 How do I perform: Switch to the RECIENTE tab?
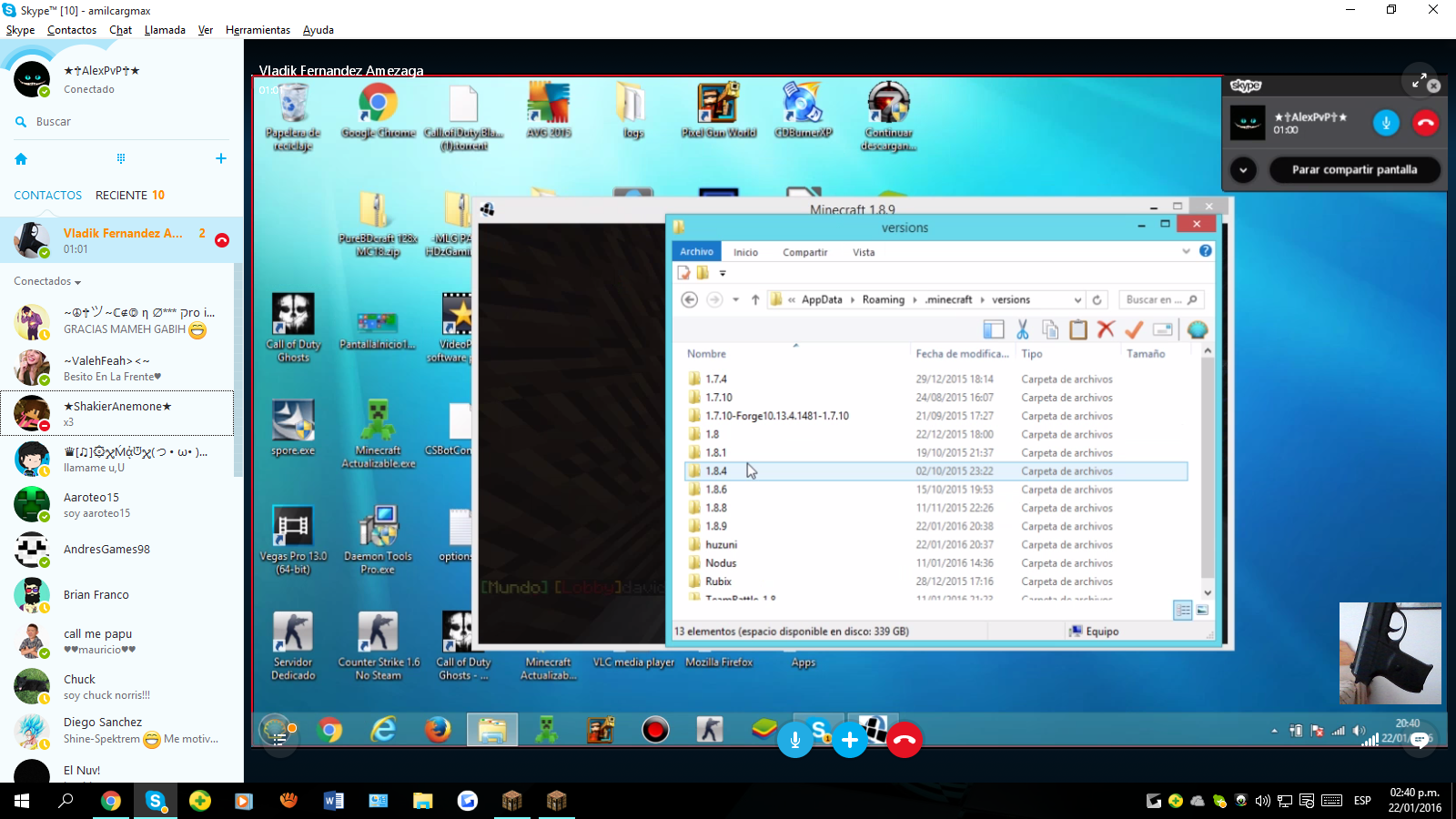[x=122, y=196]
